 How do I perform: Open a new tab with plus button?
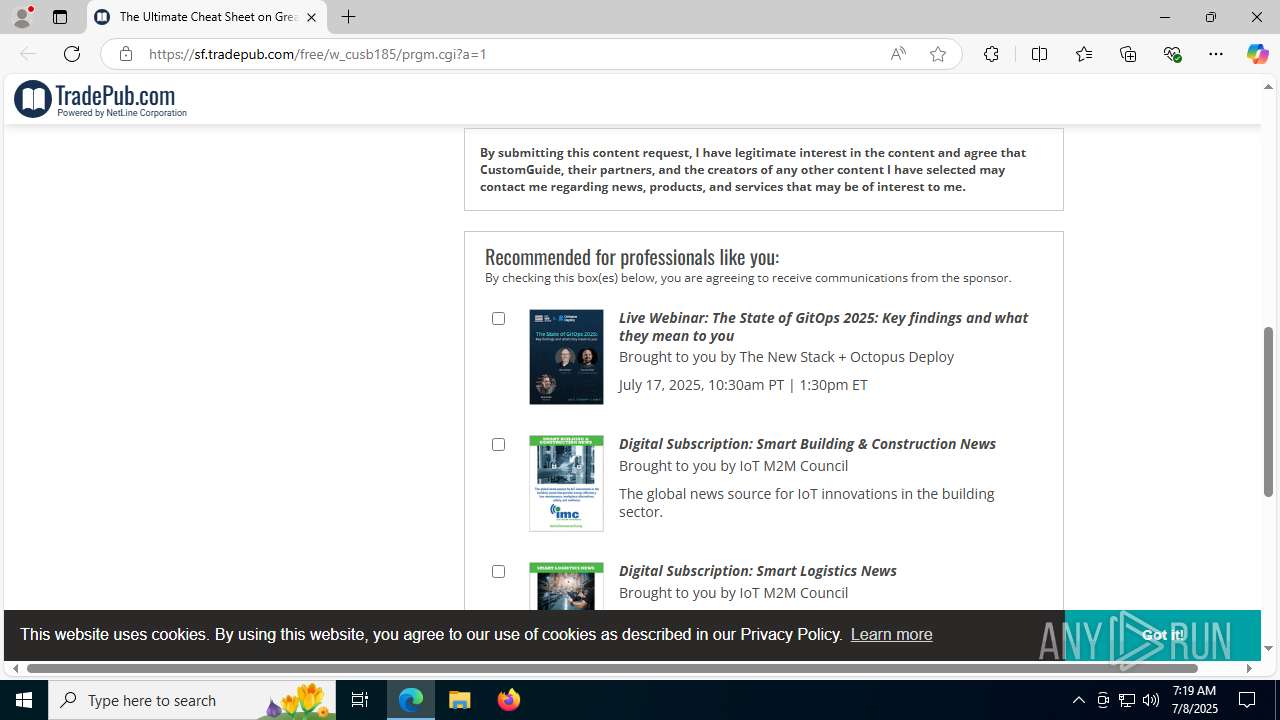click(x=348, y=17)
